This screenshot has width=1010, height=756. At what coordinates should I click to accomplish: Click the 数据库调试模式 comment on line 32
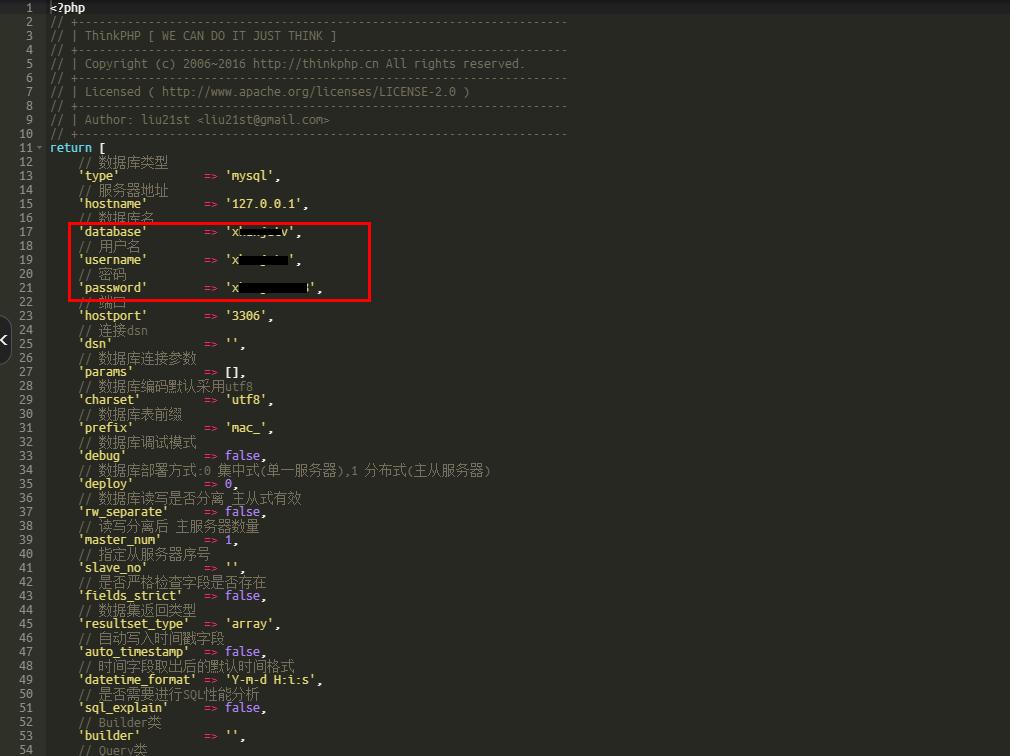pyautogui.click(x=138, y=442)
